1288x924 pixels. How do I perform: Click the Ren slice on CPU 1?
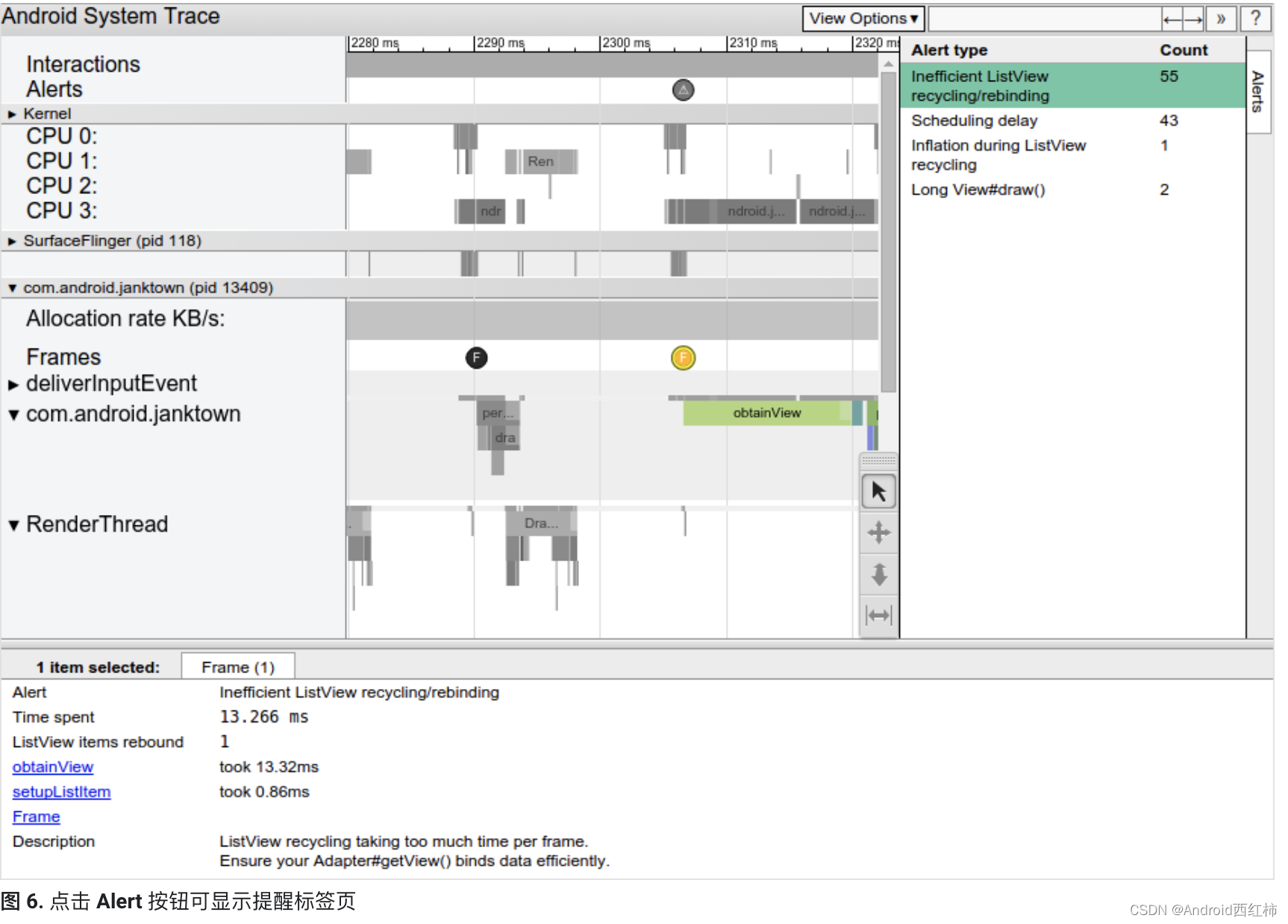click(x=541, y=161)
